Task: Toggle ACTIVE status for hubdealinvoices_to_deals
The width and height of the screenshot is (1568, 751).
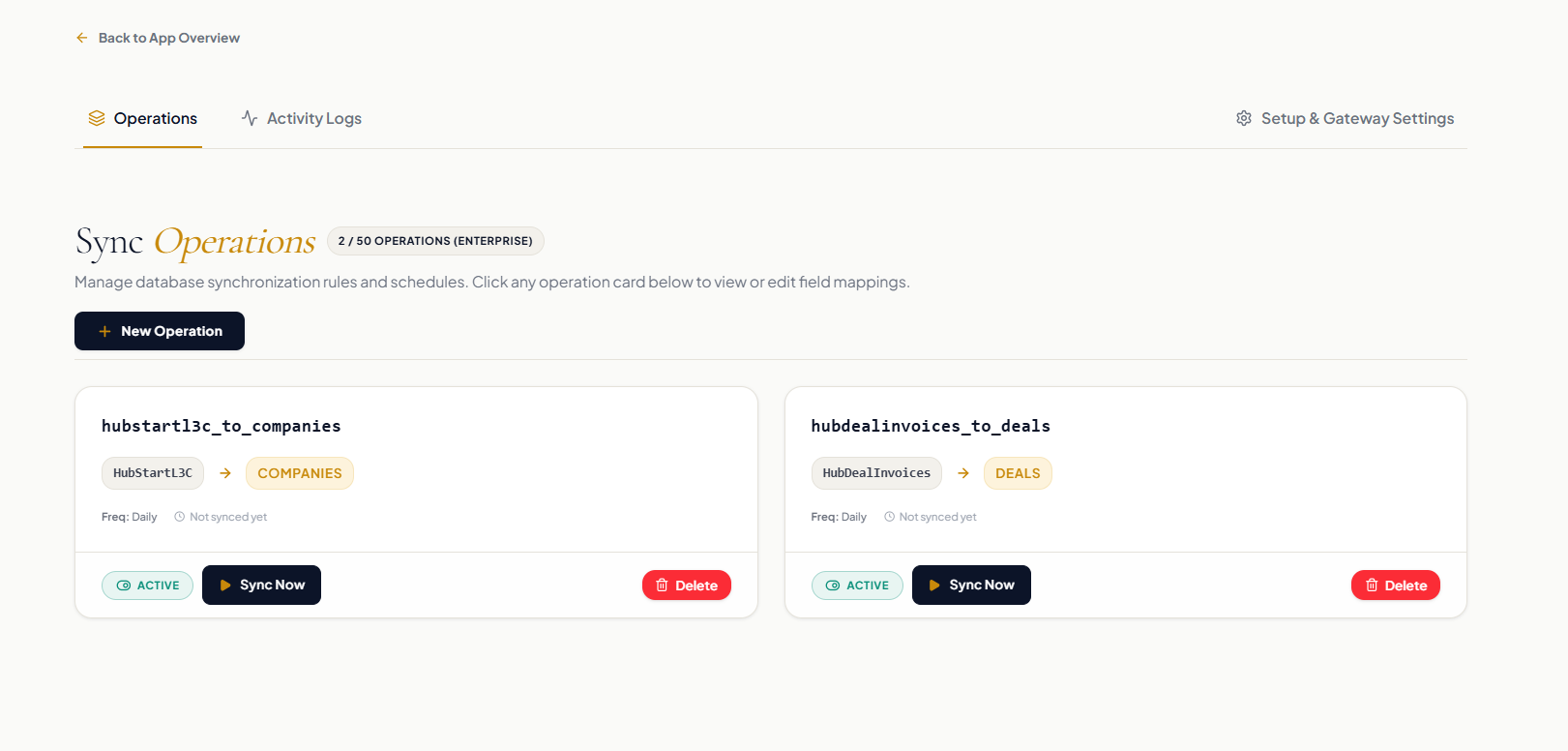Action: [x=857, y=586]
